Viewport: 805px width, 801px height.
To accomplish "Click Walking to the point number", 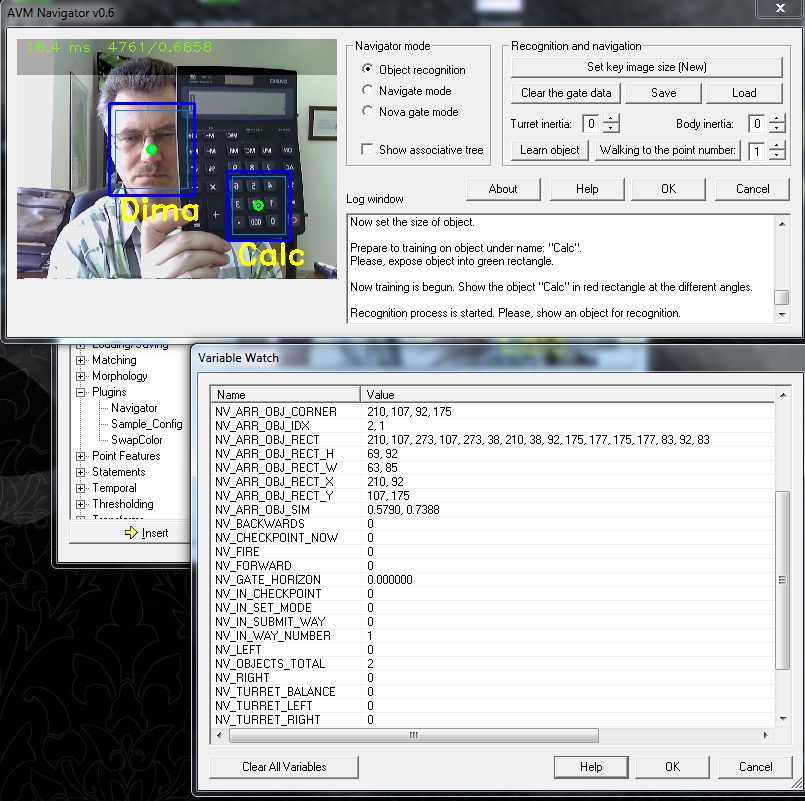I will pyautogui.click(x=668, y=150).
